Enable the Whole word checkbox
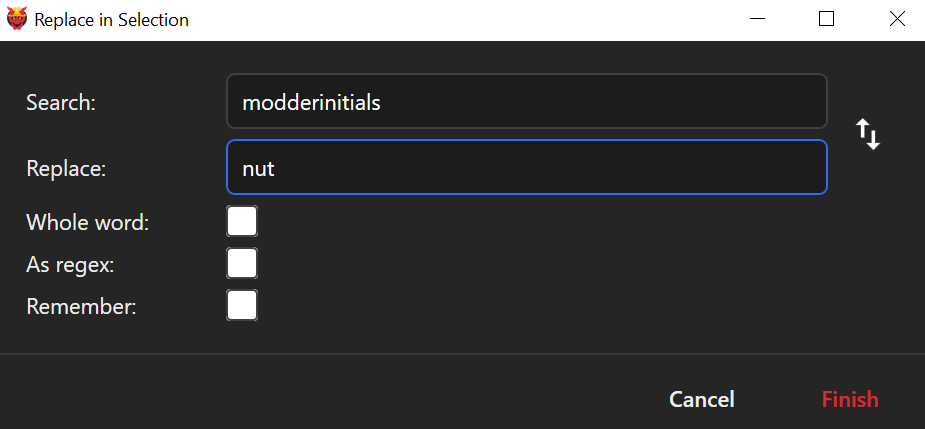Screen dimensions: 925x429 tap(242, 221)
